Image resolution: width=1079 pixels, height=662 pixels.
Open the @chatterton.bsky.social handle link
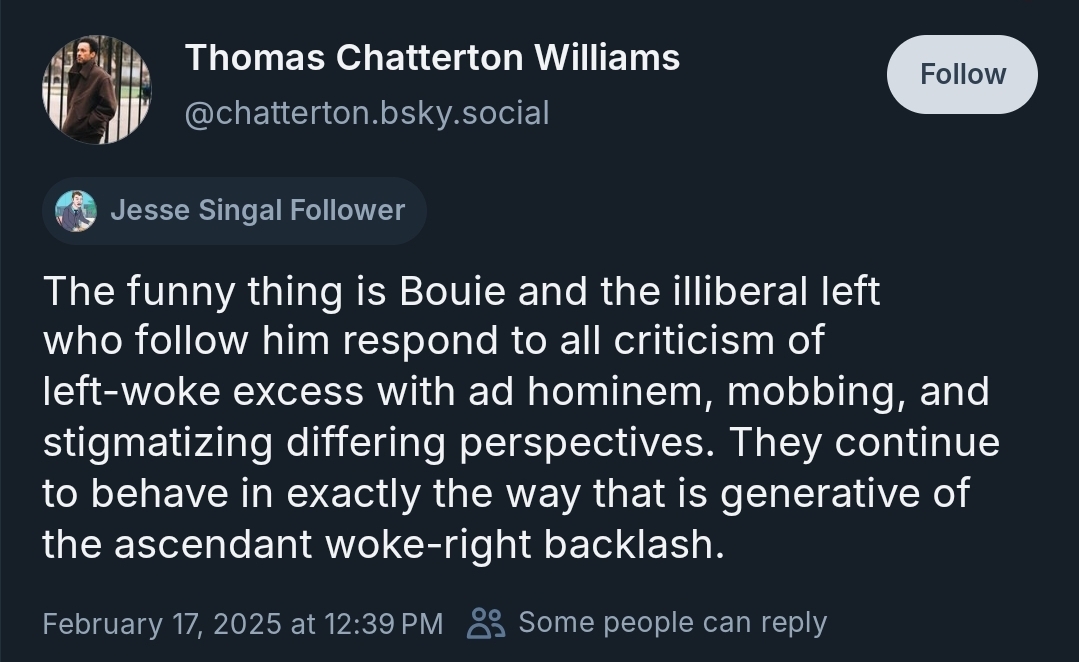[367, 113]
